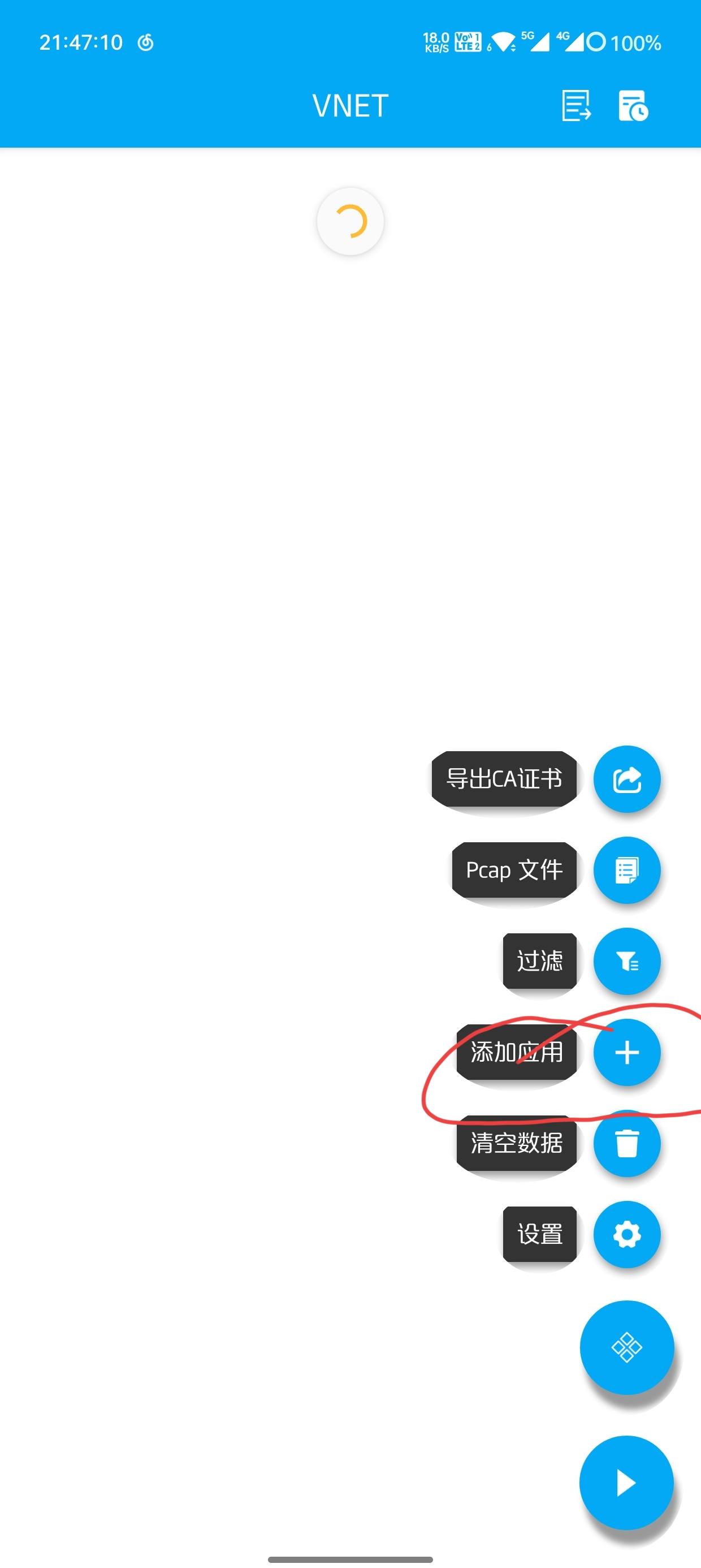Tap the export CA certificate share icon
Viewport: 701px width, 1568px height.
point(627,778)
